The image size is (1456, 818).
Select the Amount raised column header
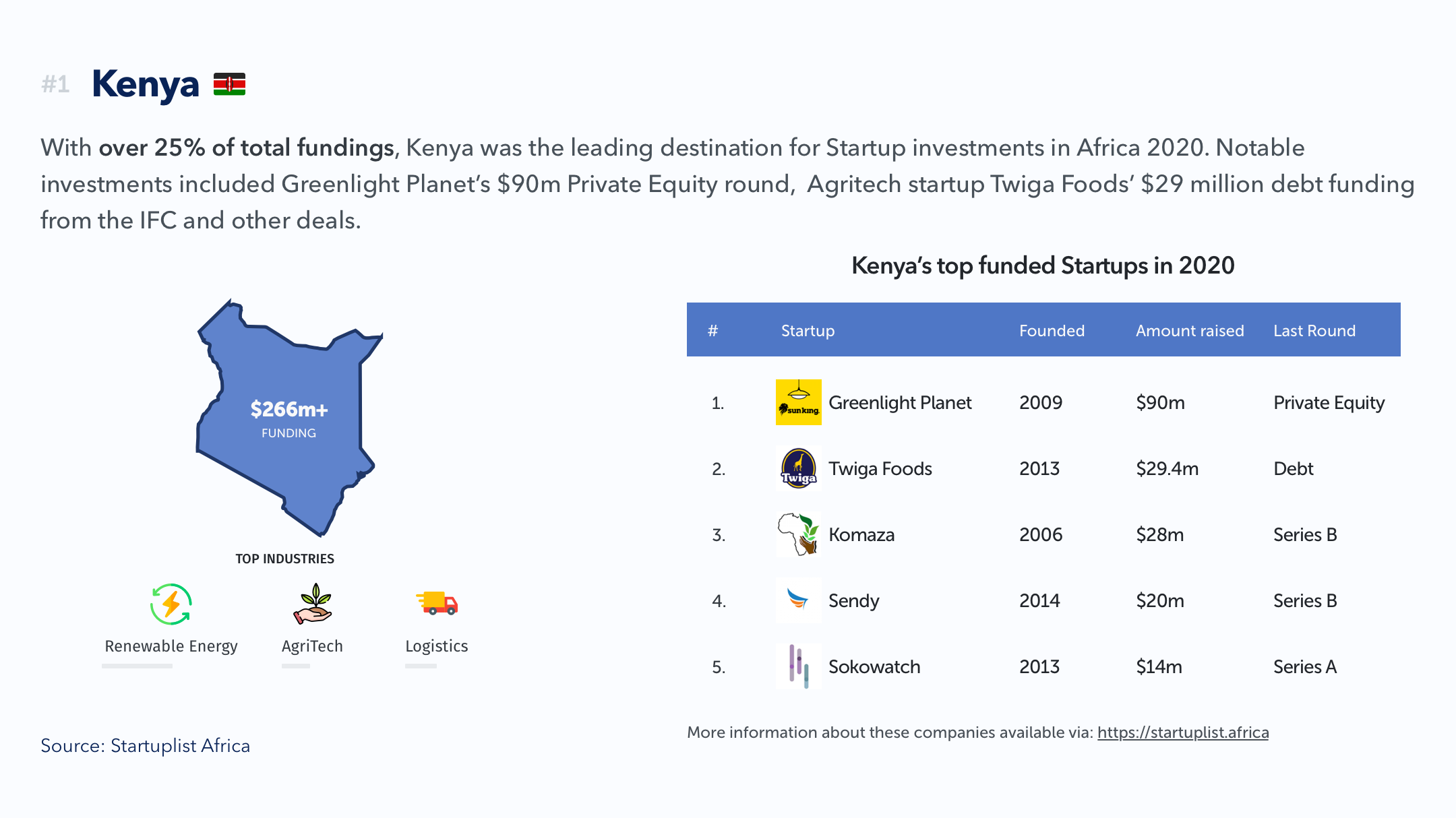click(x=1190, y=331)
